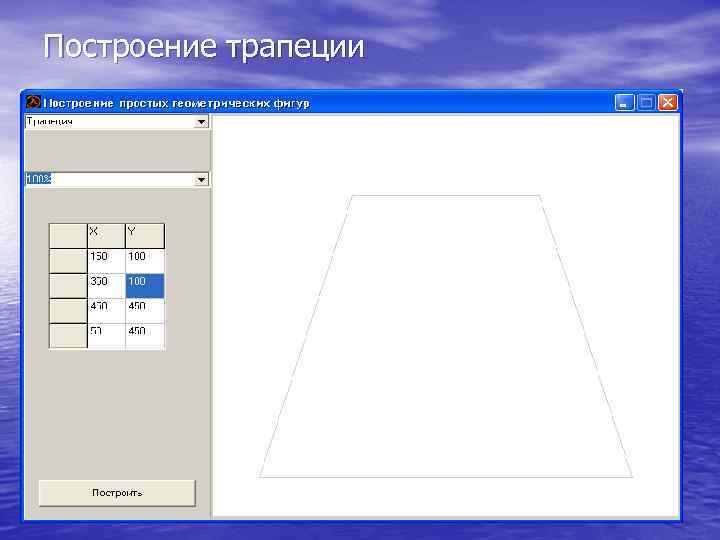Minimize the geometric figures window
720x540 pixels.
tap(624, 103)
